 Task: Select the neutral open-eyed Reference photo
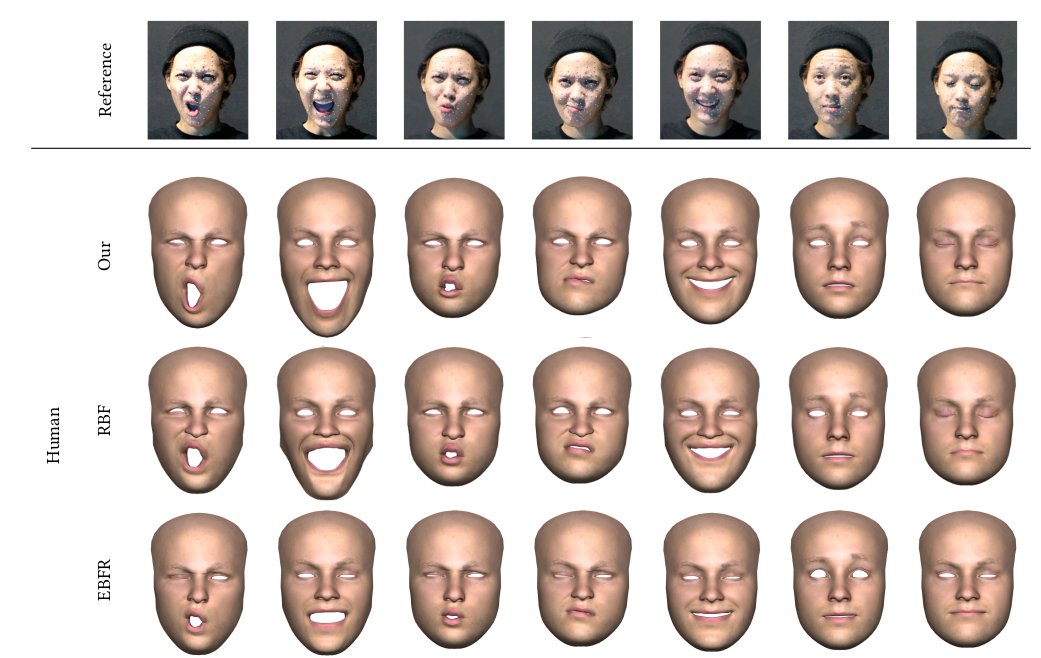tap(839, 80)
